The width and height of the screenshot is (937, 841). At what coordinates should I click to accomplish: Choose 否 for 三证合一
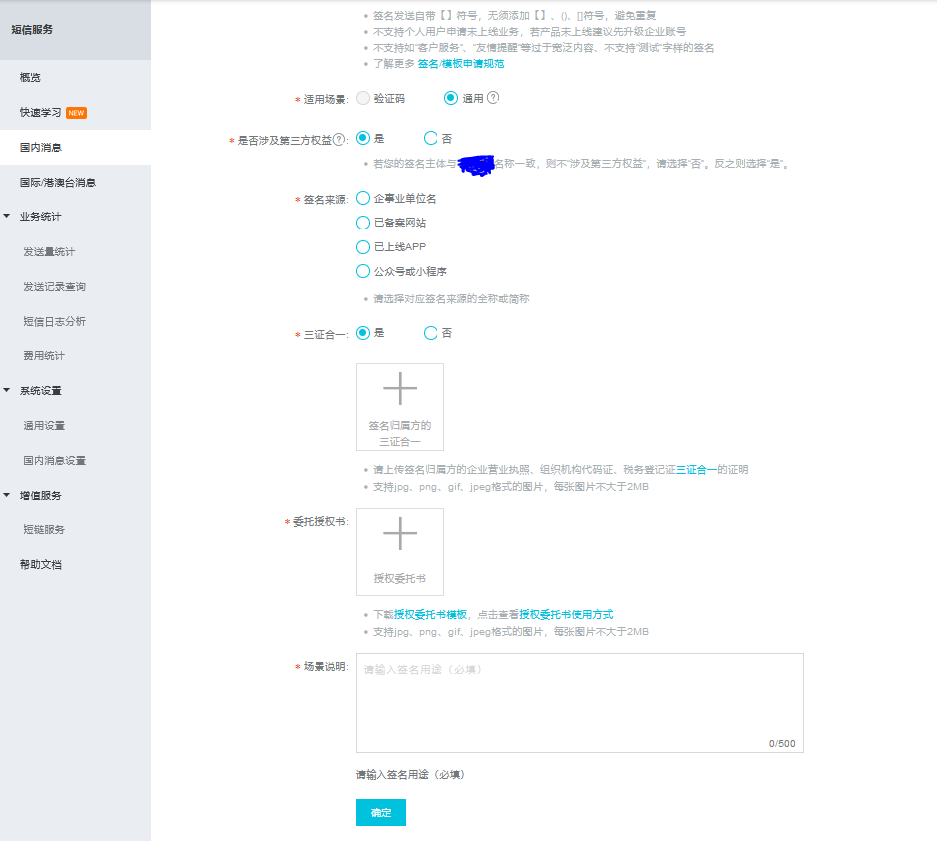tap(430, 332)
